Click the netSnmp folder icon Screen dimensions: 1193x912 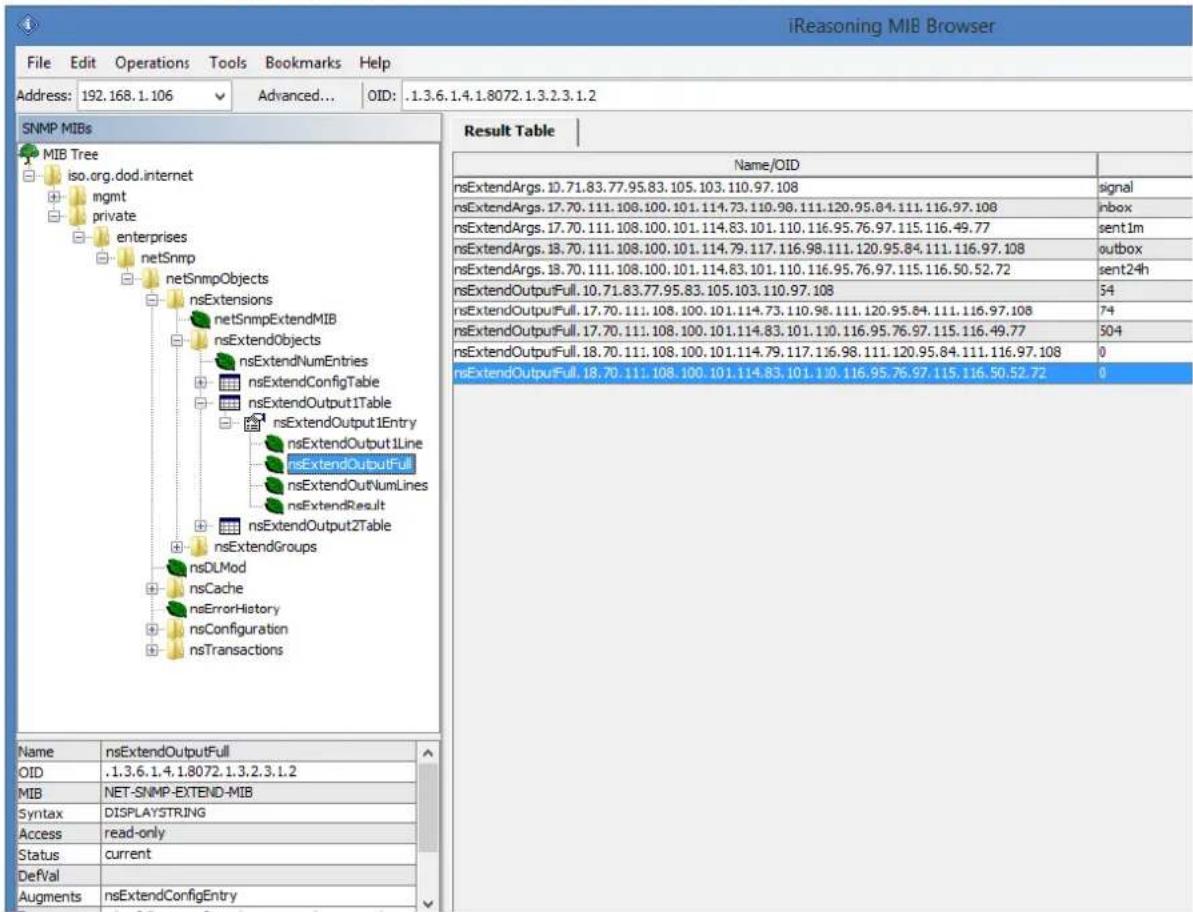126,258
